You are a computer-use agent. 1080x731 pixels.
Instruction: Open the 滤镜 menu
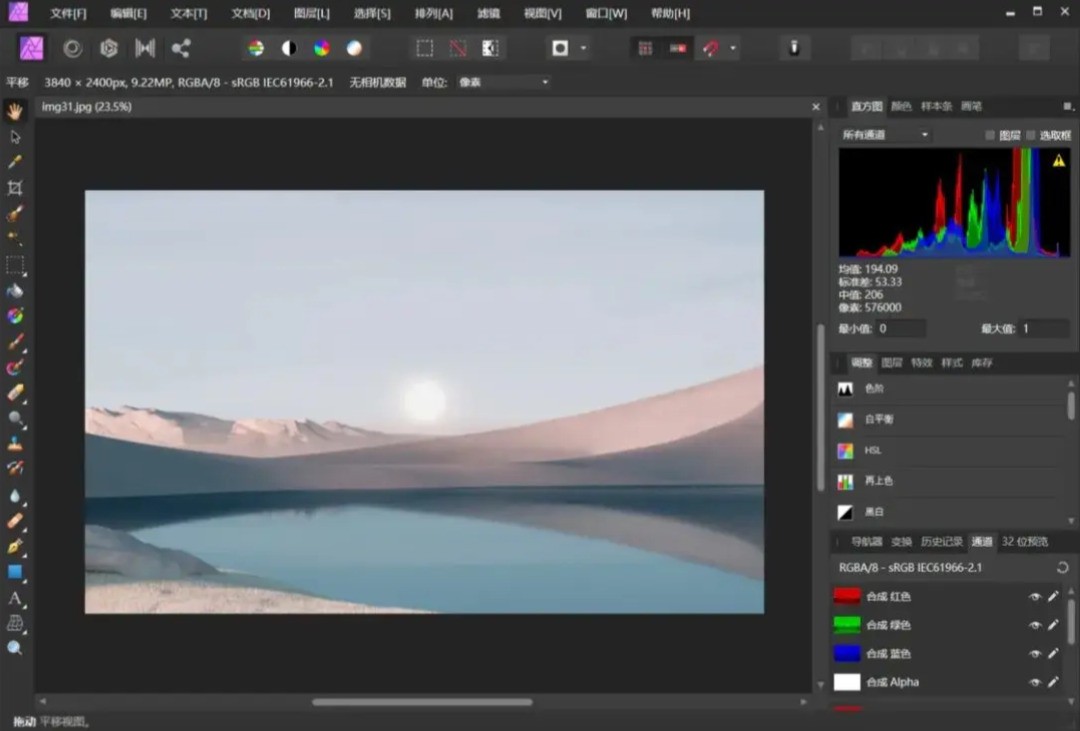point(488,14)
